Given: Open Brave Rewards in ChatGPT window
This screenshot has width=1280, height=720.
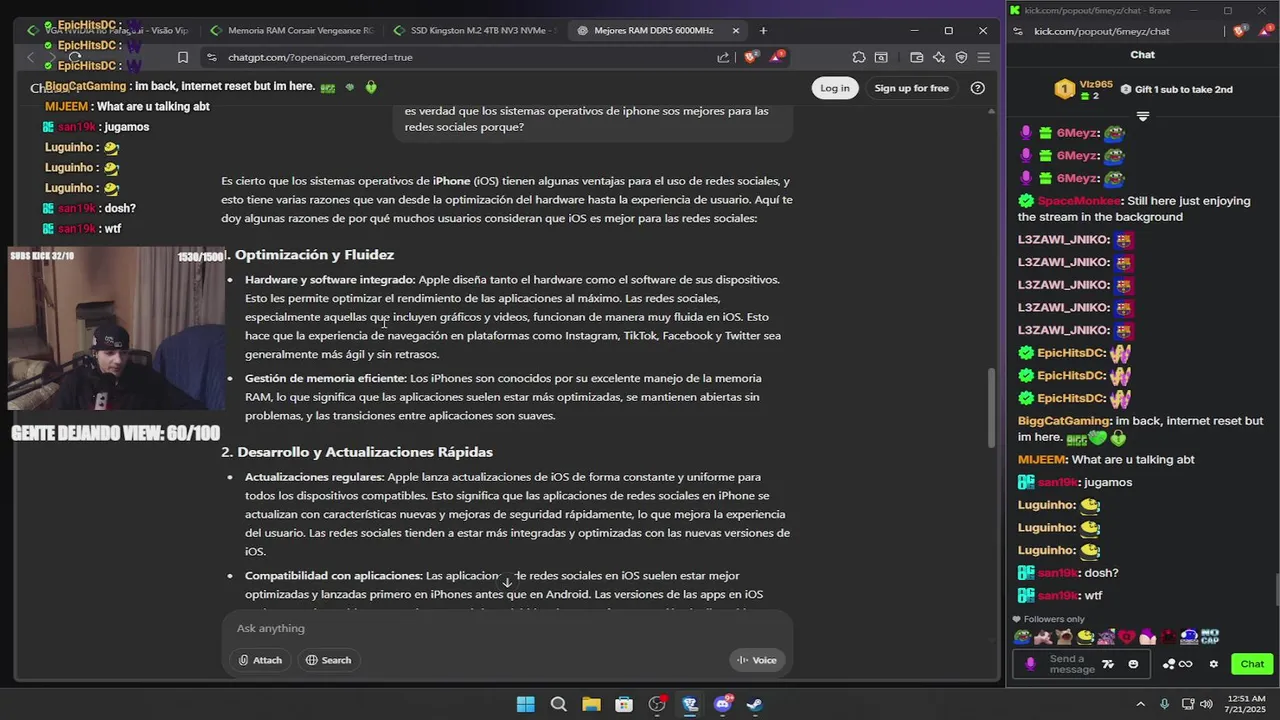Looking at the screenshot, I should pyautogui.click(x=776, y=57).
